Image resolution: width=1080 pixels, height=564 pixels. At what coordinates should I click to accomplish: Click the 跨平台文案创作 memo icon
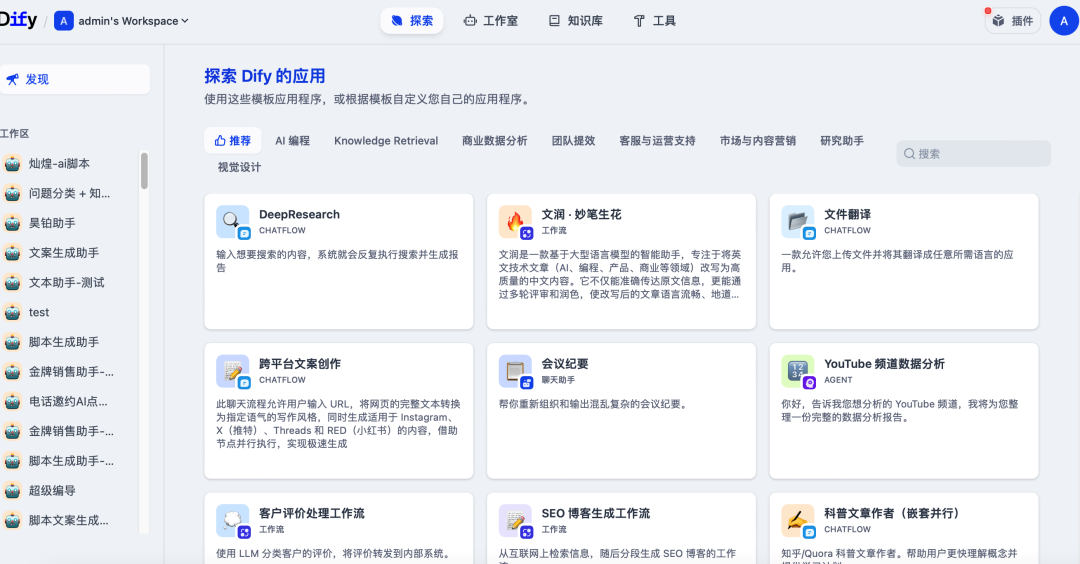[233, 371]
